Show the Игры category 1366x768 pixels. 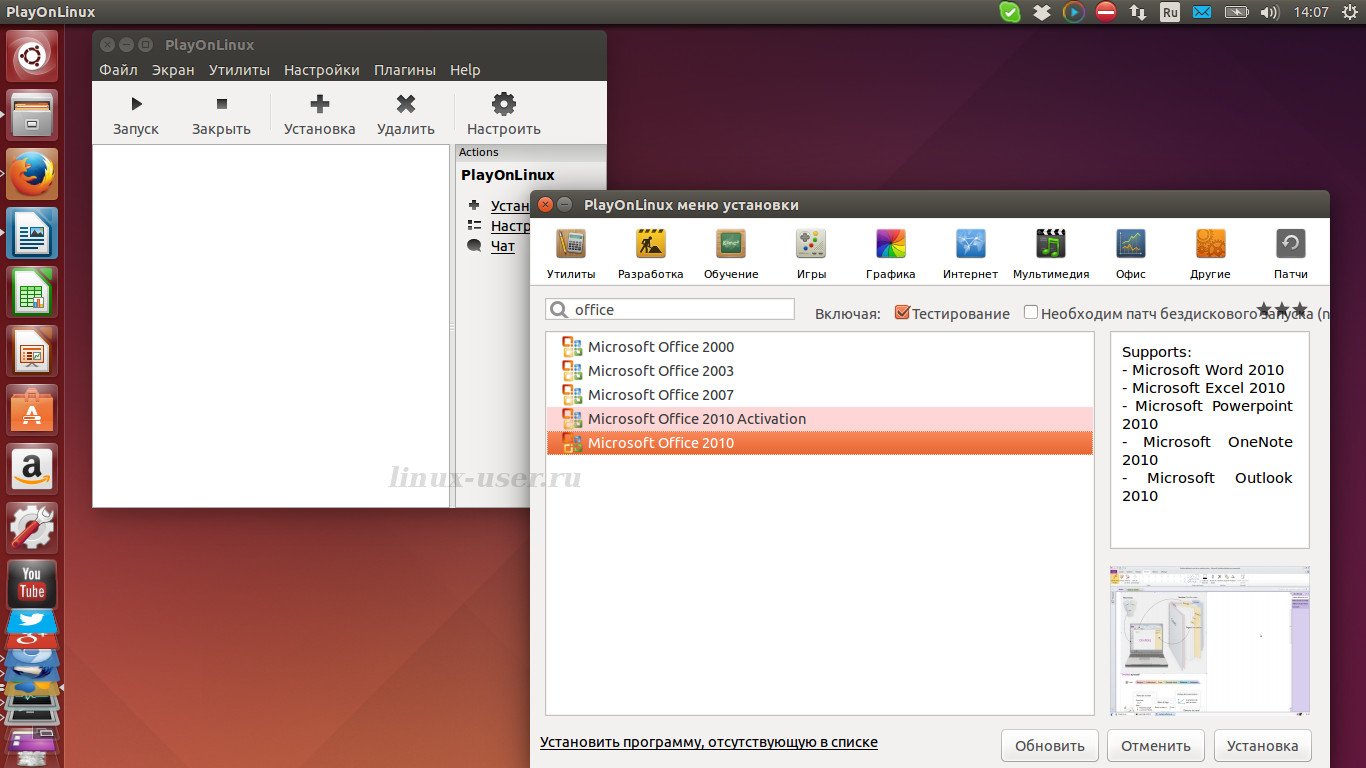click(811, 254)
